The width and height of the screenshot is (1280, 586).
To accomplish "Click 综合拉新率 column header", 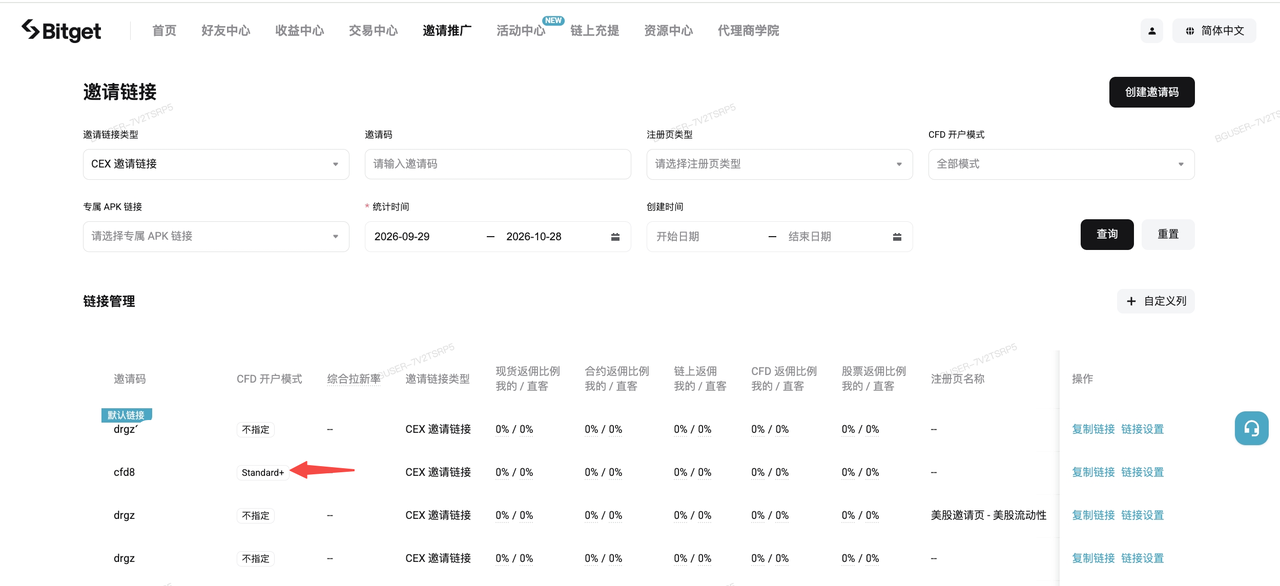I will pos(354,379).
